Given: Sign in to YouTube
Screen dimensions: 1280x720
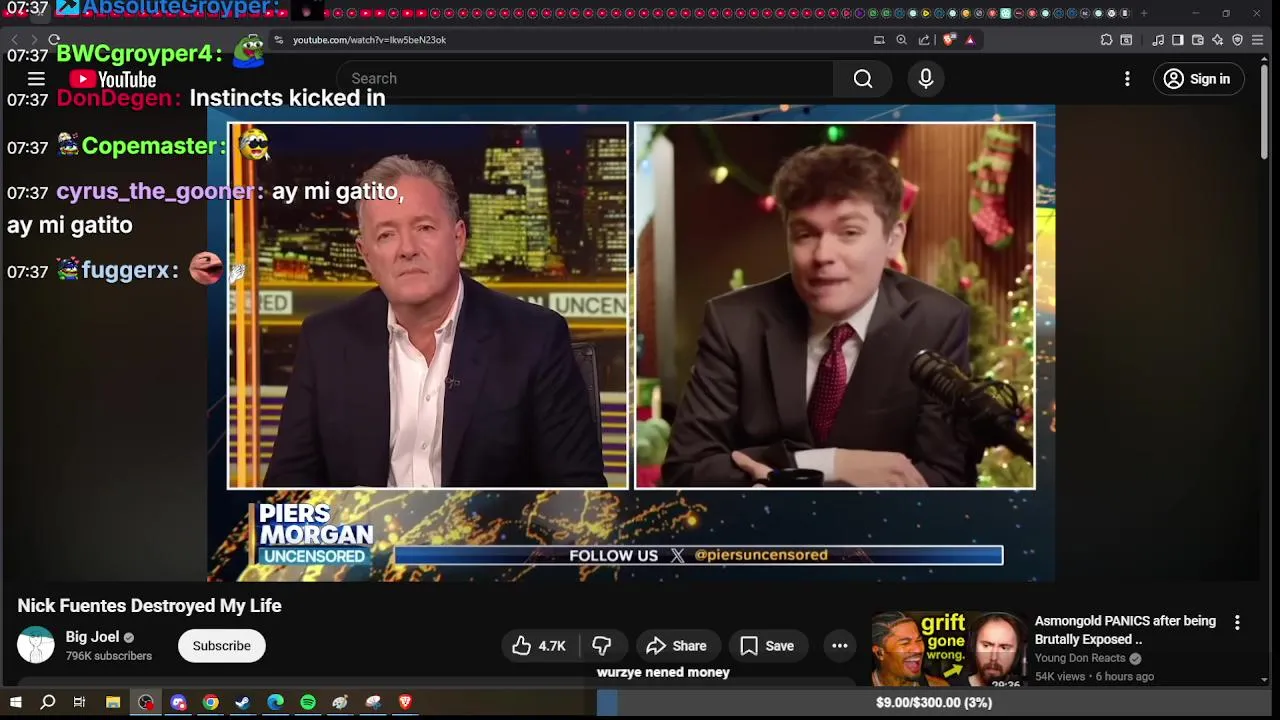Looking at the screenshot, I should tap(1198, 79).
